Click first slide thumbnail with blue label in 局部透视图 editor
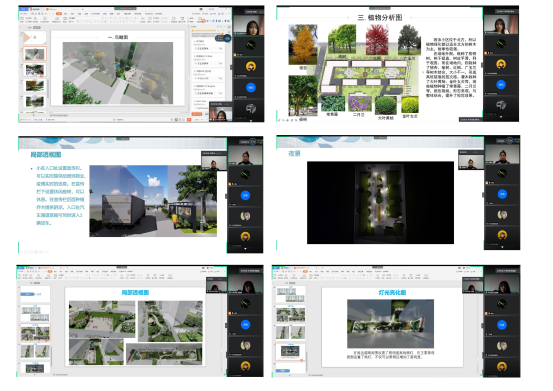553x391 pixels. (35, 294)
